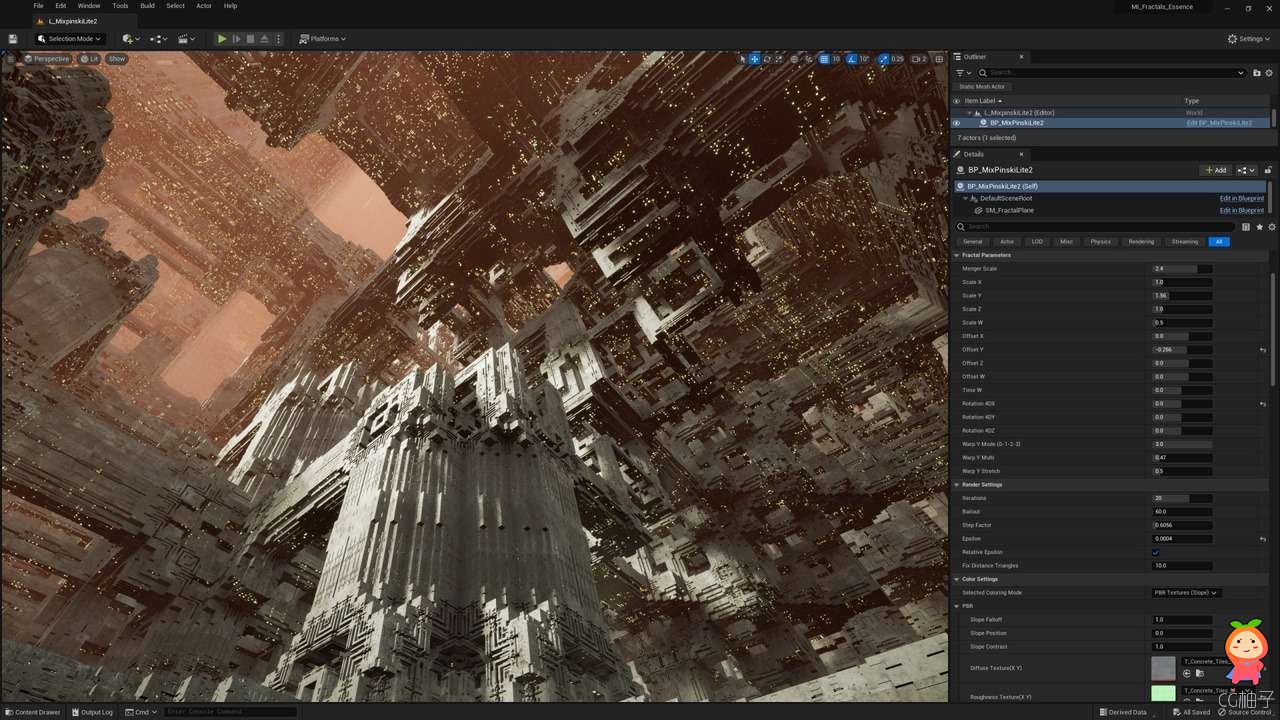Select the SM_FractalPlane component
This screenshot has width=1280, height=720.
click(1009, 211)
